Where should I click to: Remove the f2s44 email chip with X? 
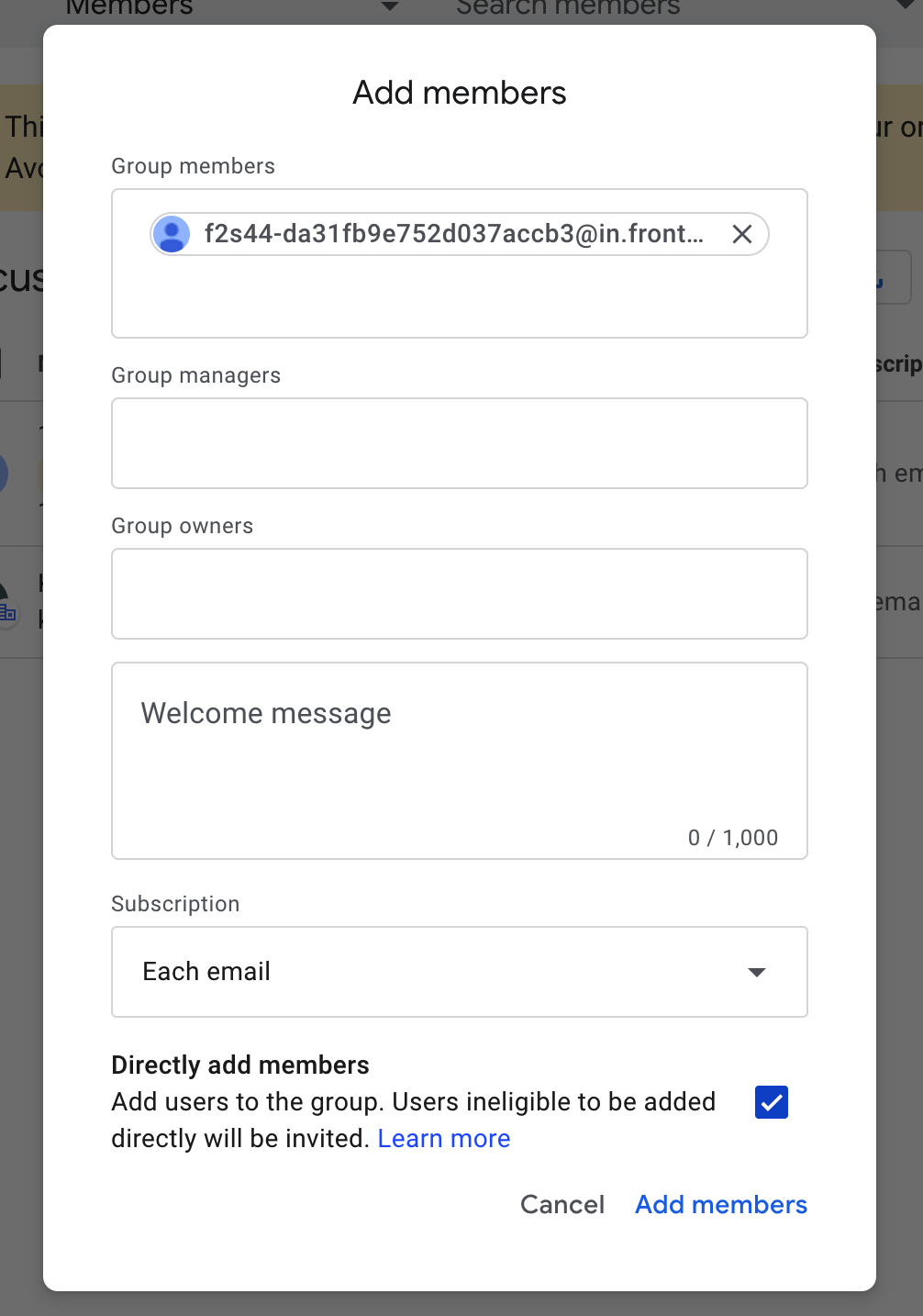[742, 234]
